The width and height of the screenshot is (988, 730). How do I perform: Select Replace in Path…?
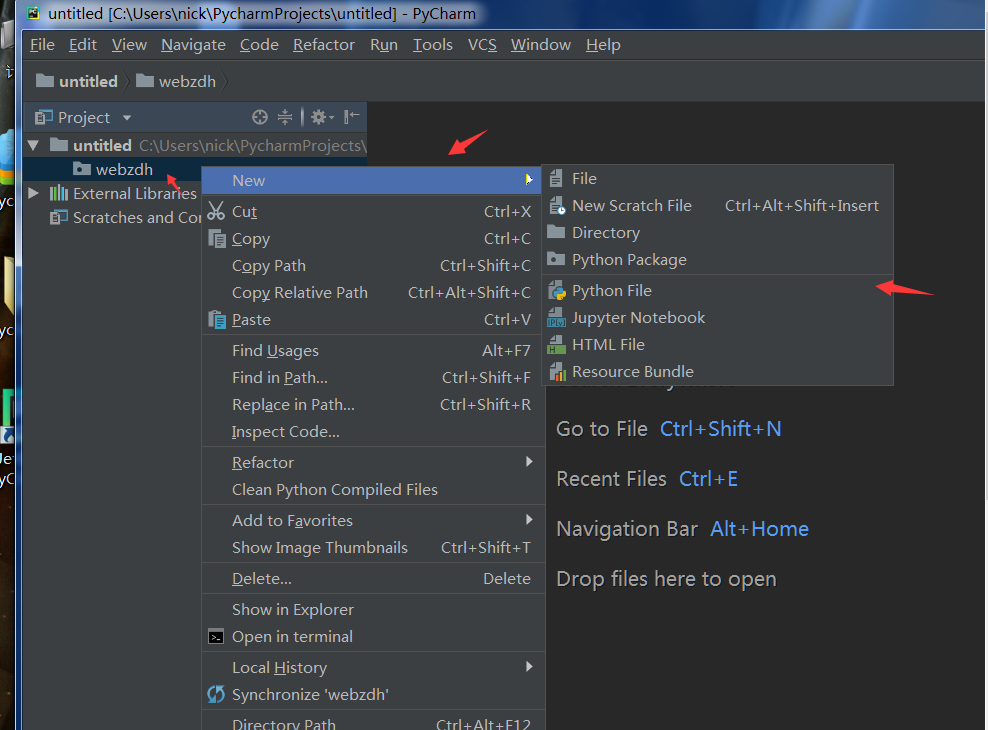[x=373, y=405]
